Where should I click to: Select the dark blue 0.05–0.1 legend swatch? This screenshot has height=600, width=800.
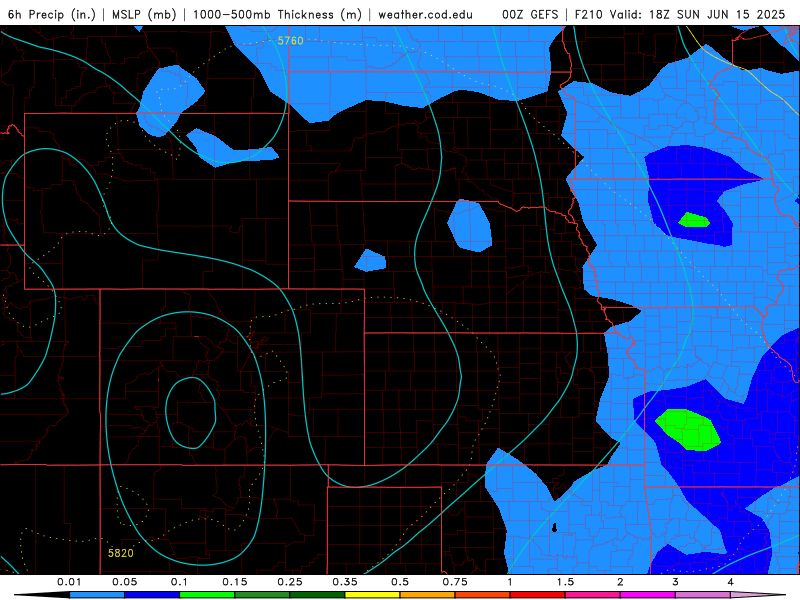[152, 595]
